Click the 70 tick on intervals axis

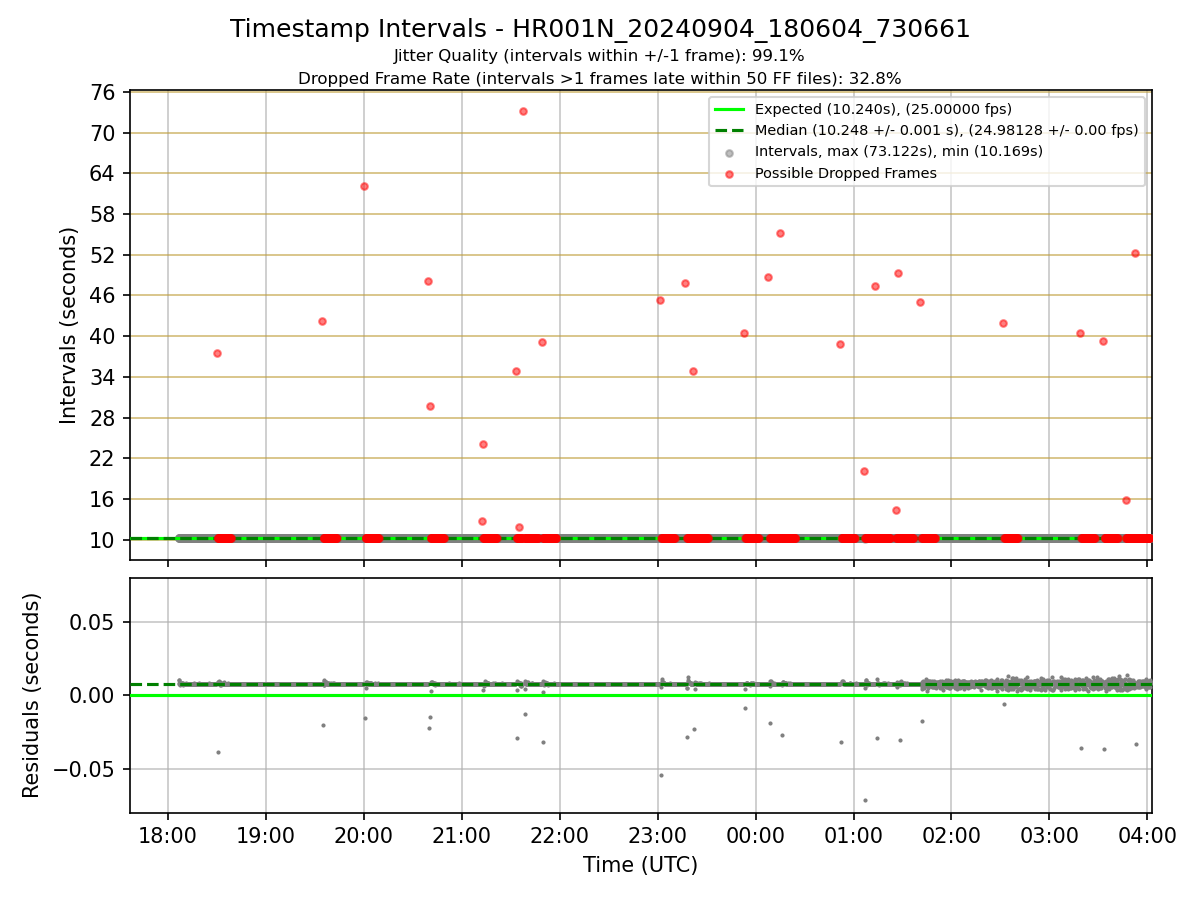point(105,133)
